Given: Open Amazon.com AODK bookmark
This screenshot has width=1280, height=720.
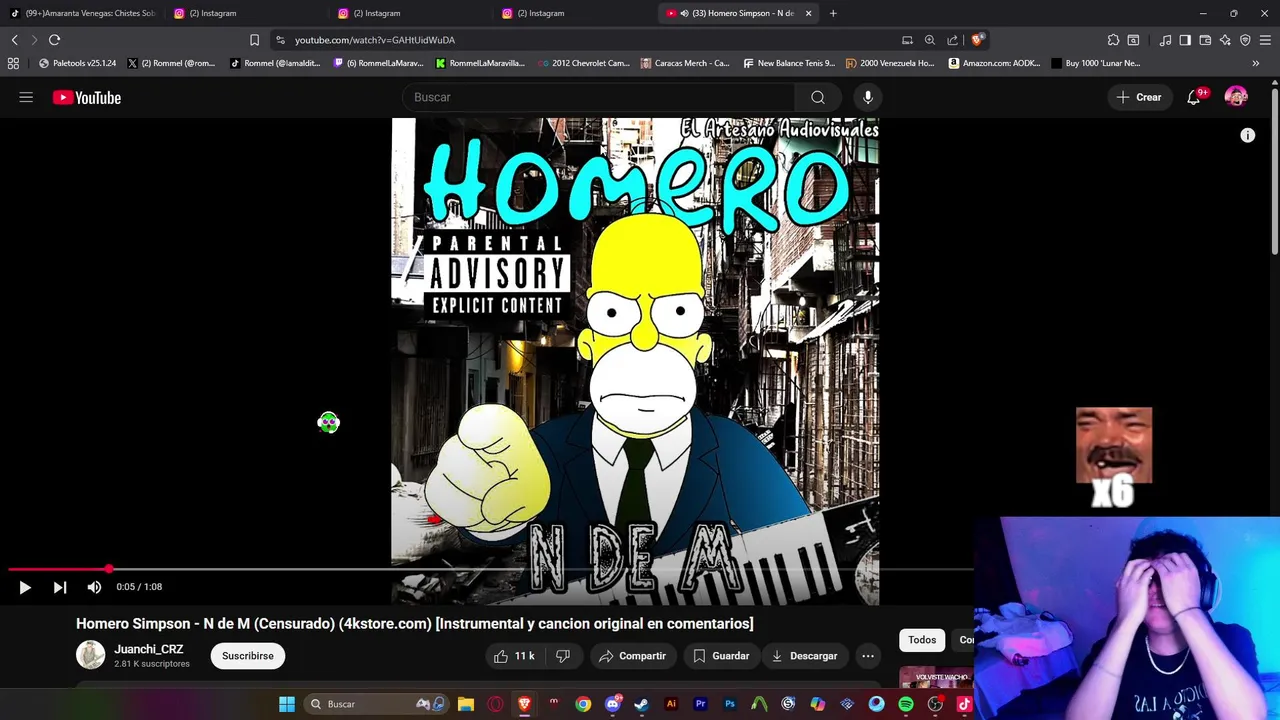Looking at the screenshot, I should [x=994, y=63].
